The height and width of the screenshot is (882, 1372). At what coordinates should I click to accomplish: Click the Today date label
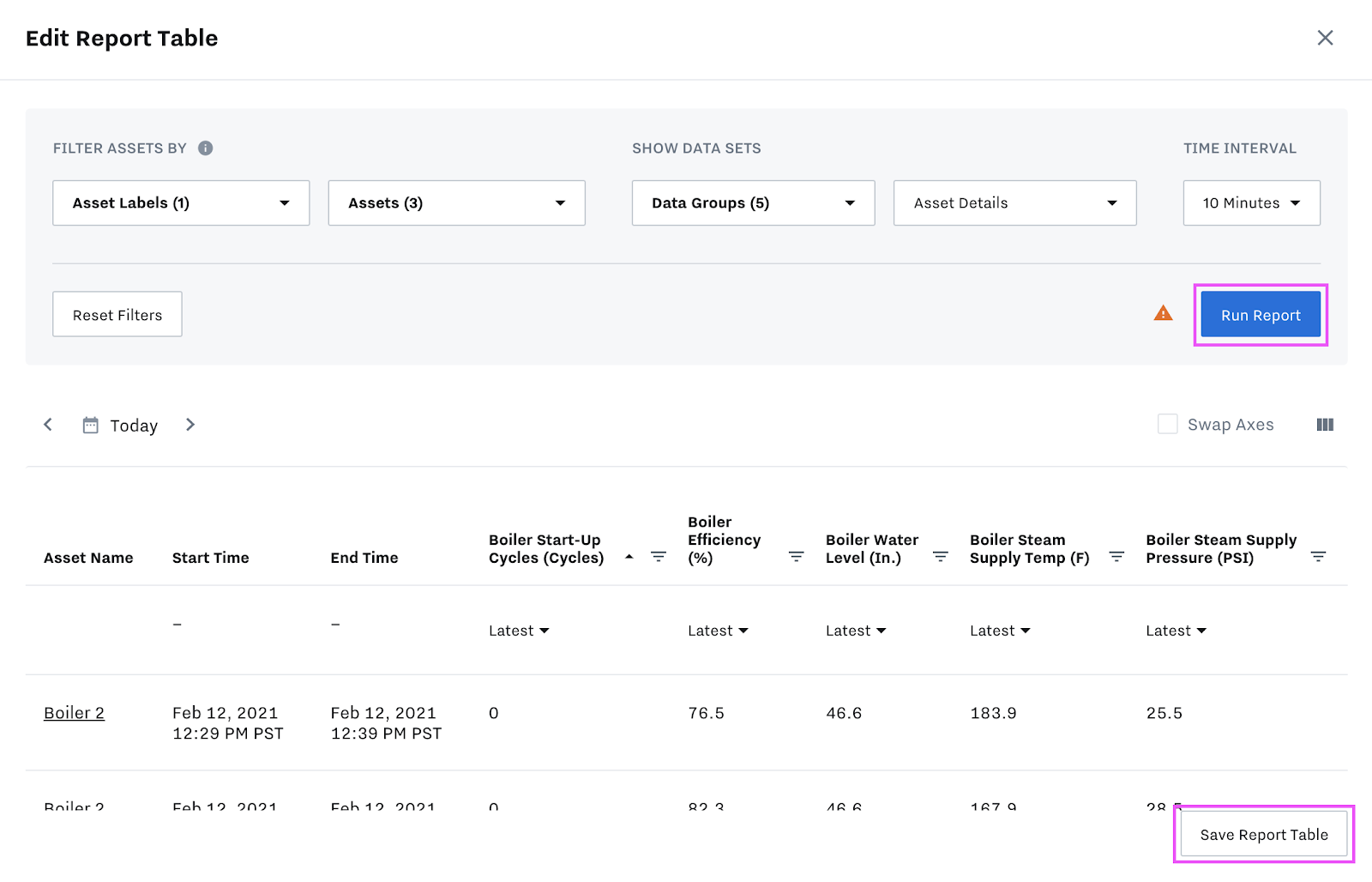134,426
